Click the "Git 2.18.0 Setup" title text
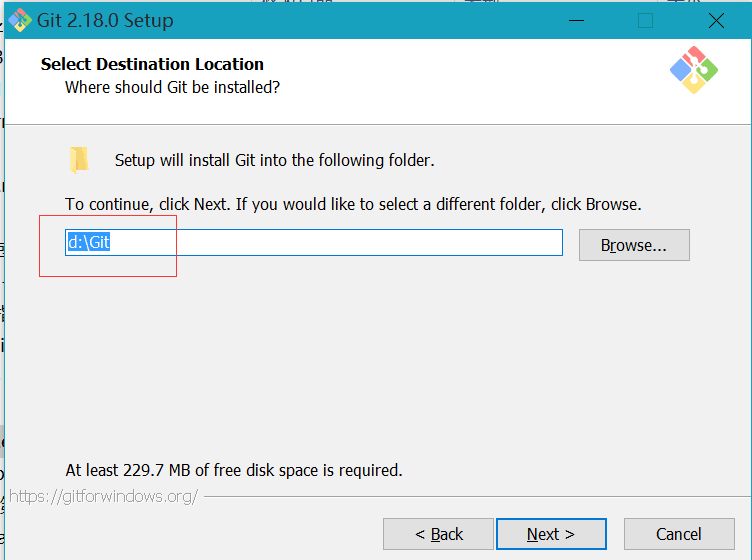This screenshot has width=752, height=560. pyautogui.click(x=105, y=20)
